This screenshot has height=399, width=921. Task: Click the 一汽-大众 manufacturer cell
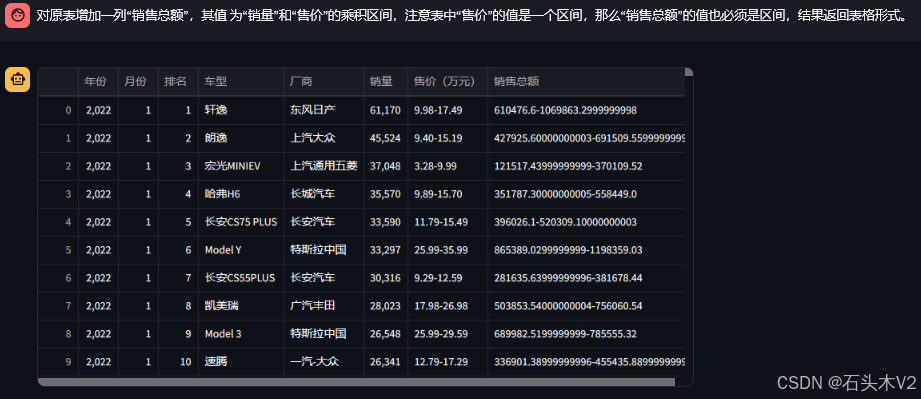click(x=324, y=361)
